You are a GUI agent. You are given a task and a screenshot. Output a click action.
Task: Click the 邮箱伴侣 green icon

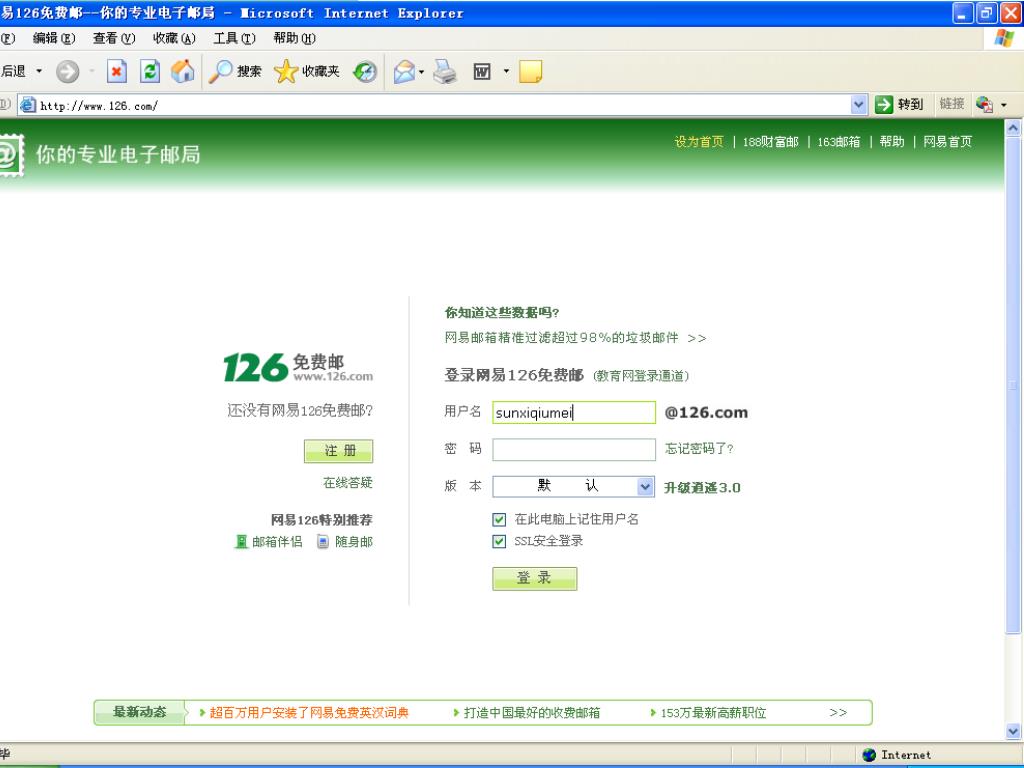click(242, 541)
